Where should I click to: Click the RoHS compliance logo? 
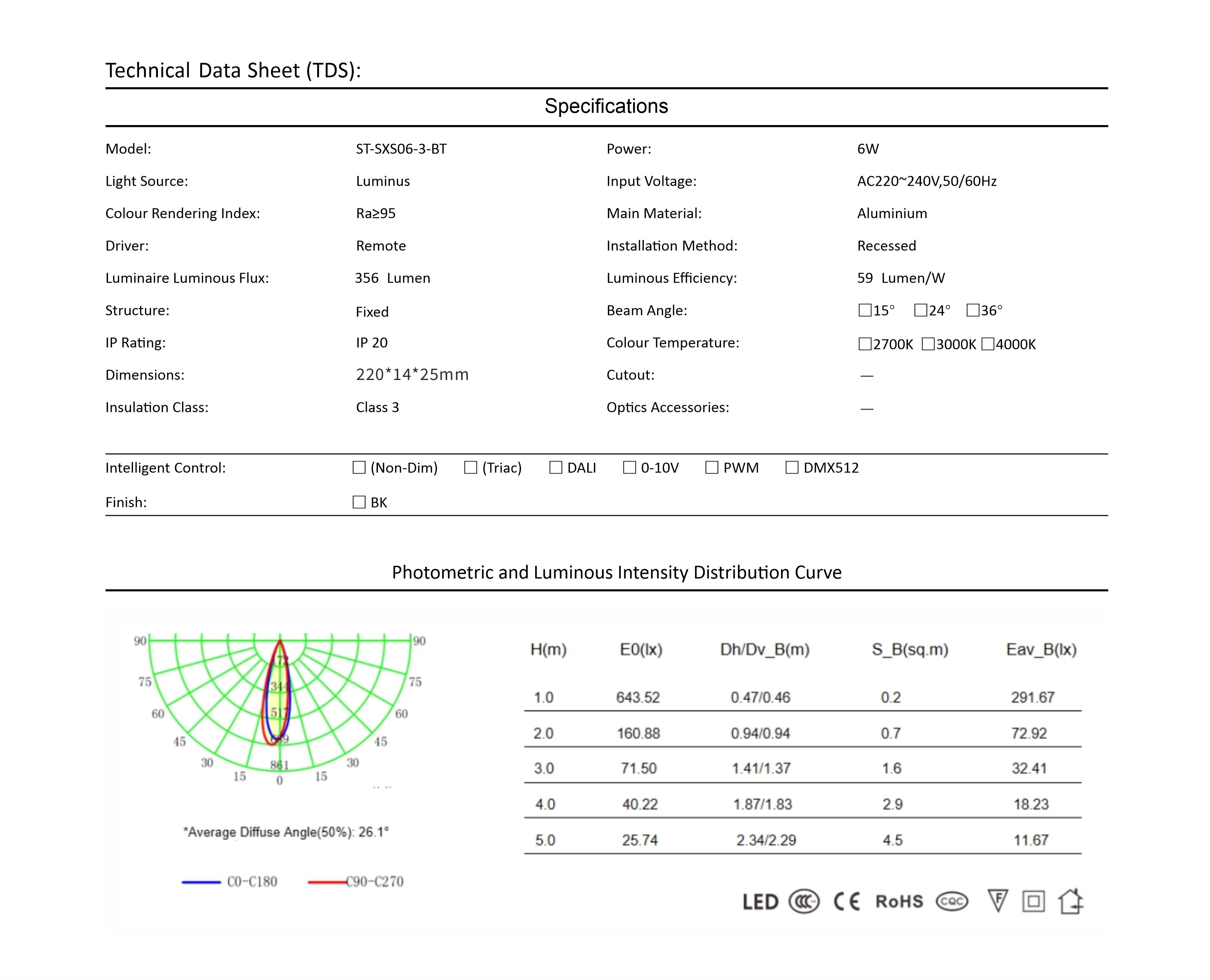899,901
